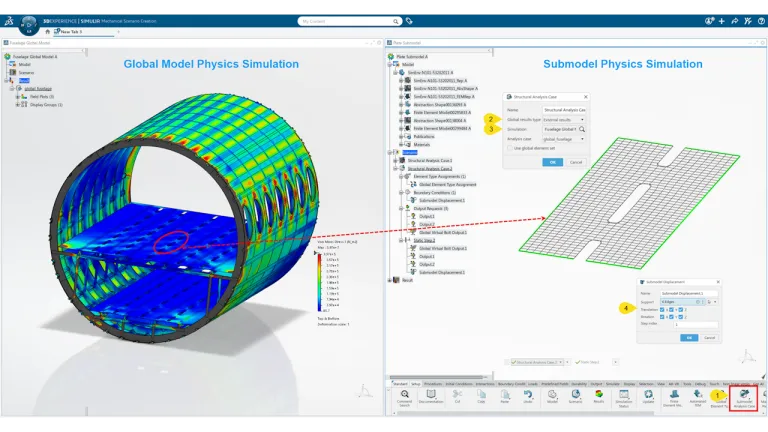Toggle Translation Y checkbox

(671, 310)
